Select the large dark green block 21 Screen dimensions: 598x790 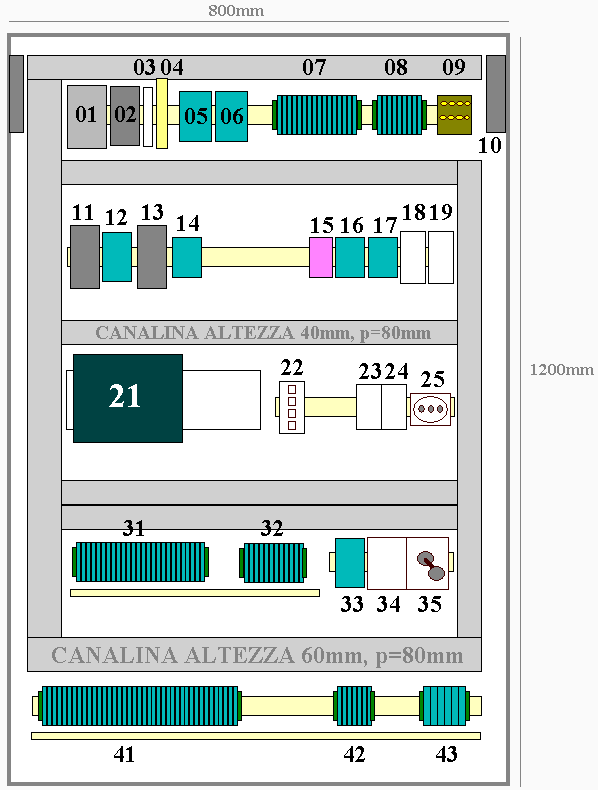[x=128, y=399]
